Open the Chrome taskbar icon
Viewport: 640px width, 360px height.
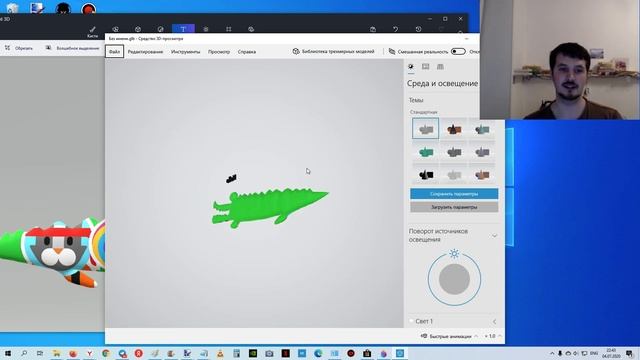click(x=106, y=353)
